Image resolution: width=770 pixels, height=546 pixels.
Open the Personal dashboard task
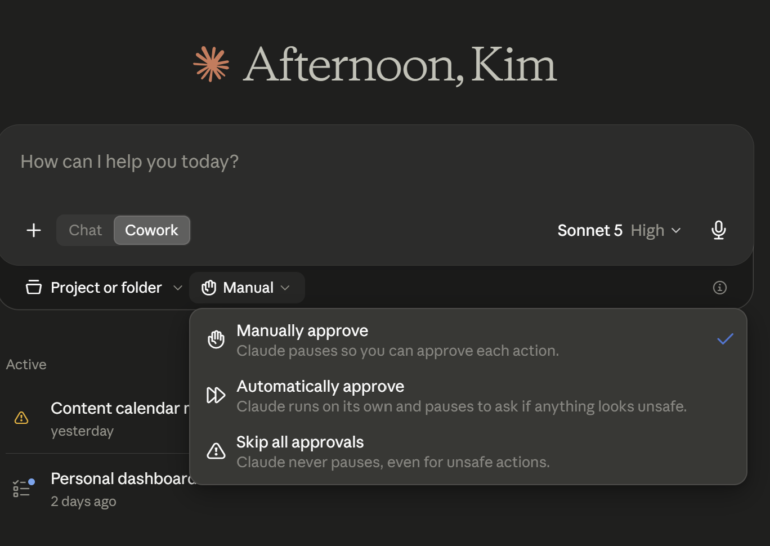click(x=97, y=489)
